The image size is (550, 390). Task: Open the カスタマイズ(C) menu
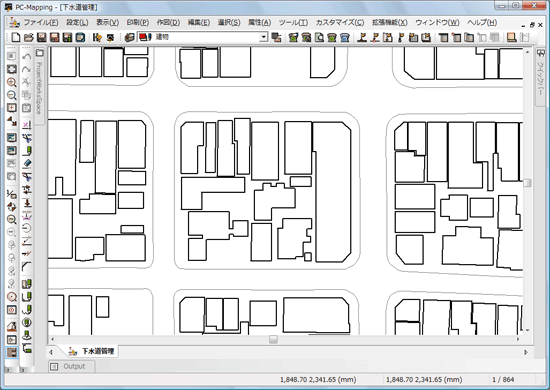340,22
